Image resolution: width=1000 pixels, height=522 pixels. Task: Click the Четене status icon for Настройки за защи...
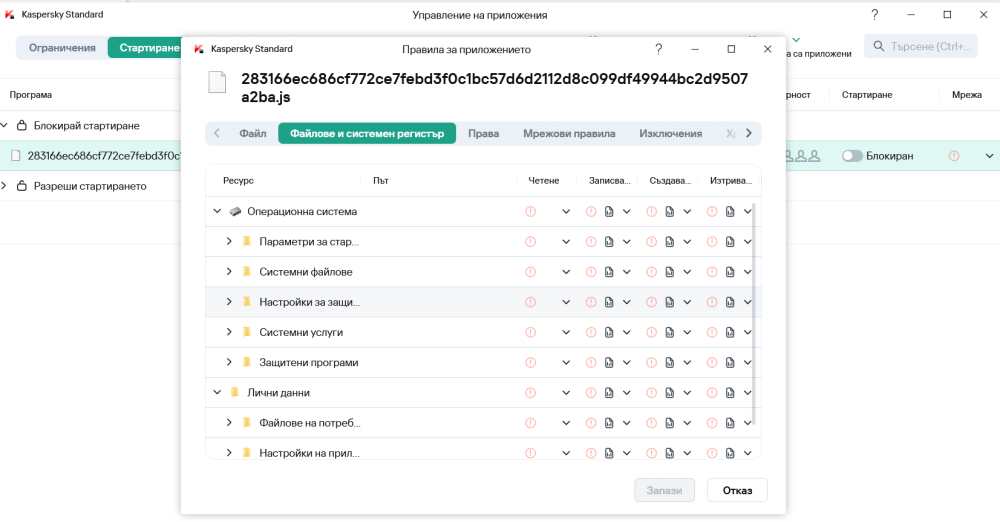click(531, 302)
